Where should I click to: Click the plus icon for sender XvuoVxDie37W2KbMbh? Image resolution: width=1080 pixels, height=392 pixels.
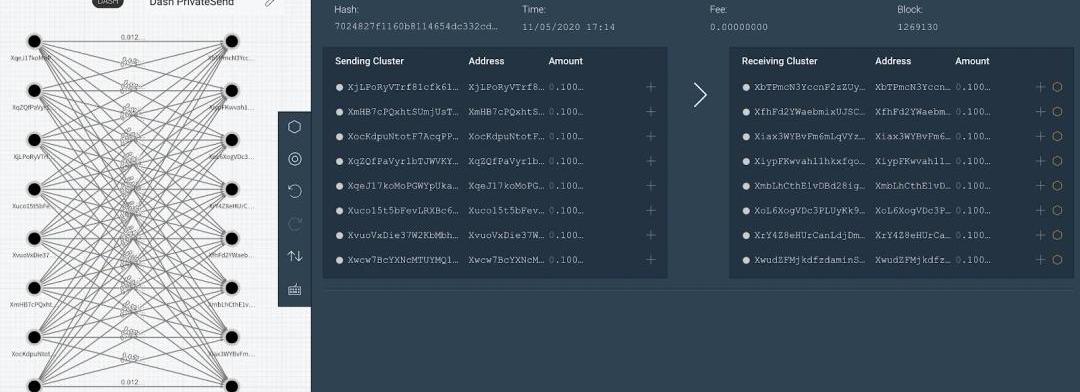pyautogui.click(x=650, y=235)
